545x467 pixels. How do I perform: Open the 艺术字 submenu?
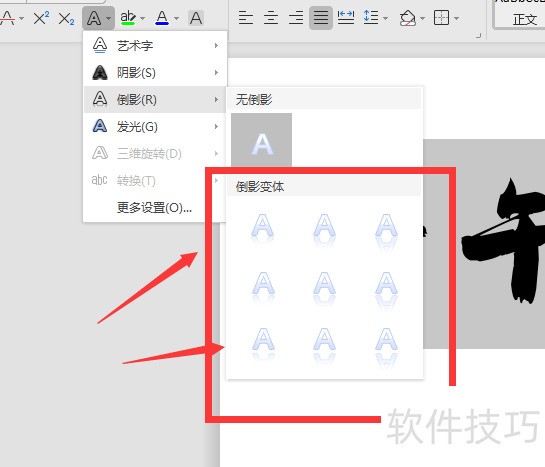click(155, 46)
